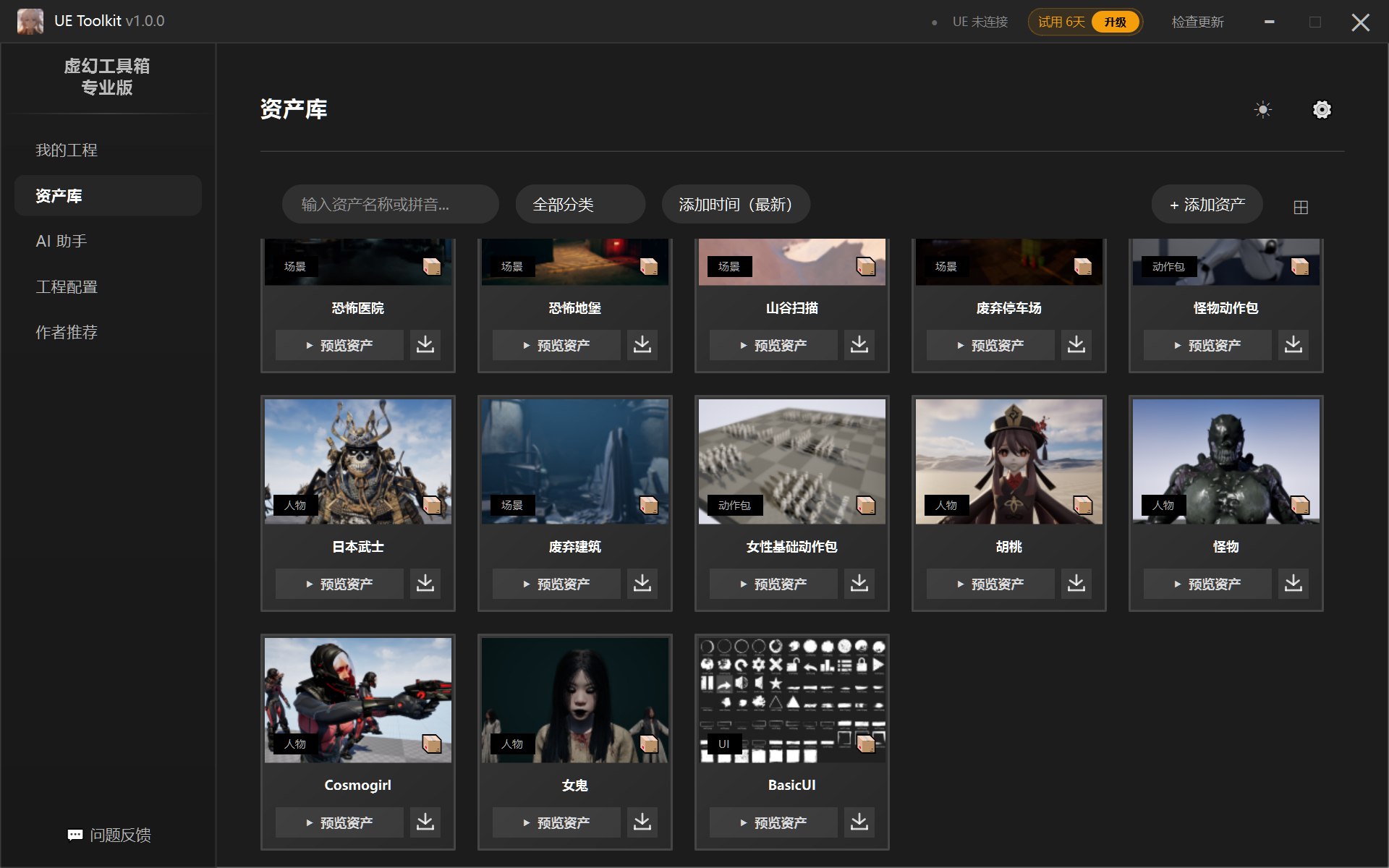Download the 废弃建筑 scene asset
The height and width of the screenshot is (868, 1389).
click(642, 583)
